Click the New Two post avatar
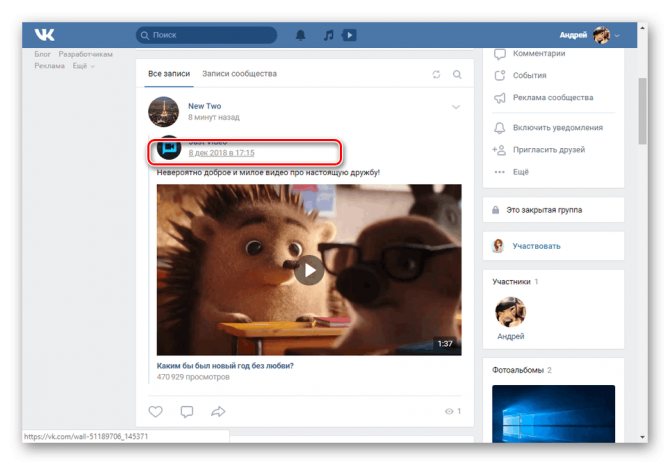The height and width of the screenshot is (465, 670). click(x=163, y=112)
